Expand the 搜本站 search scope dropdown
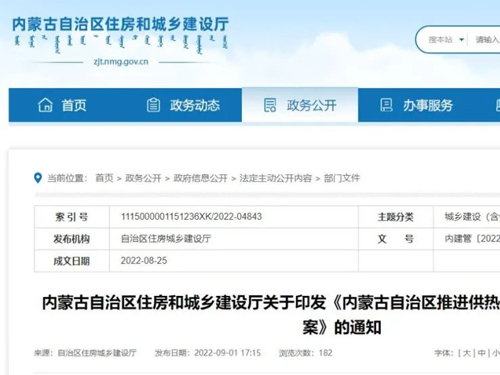500x375 pixels. click(x=446, y=40)
